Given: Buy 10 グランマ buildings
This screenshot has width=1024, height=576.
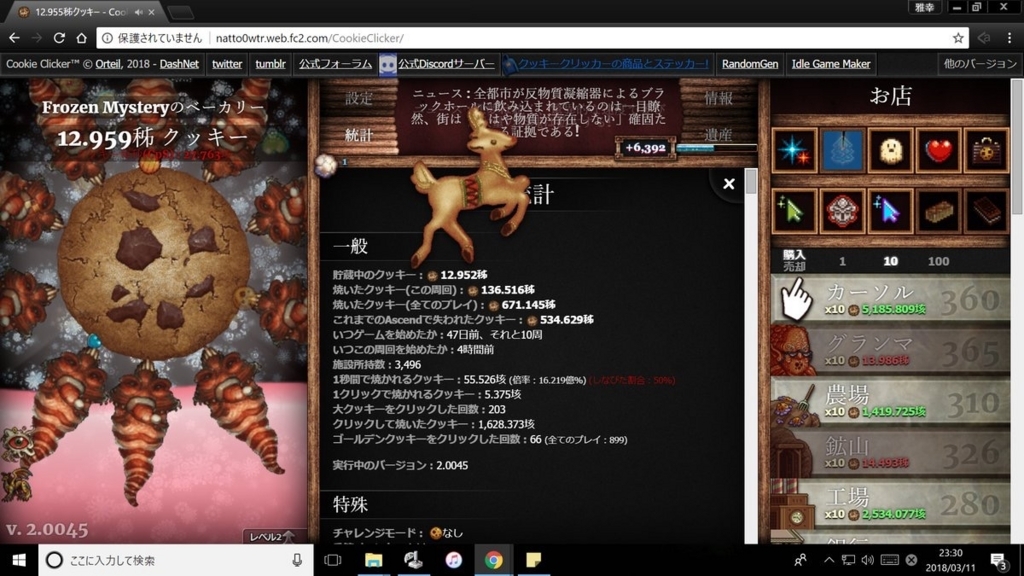Looking at the screenshot, I should tap(890, 351).
